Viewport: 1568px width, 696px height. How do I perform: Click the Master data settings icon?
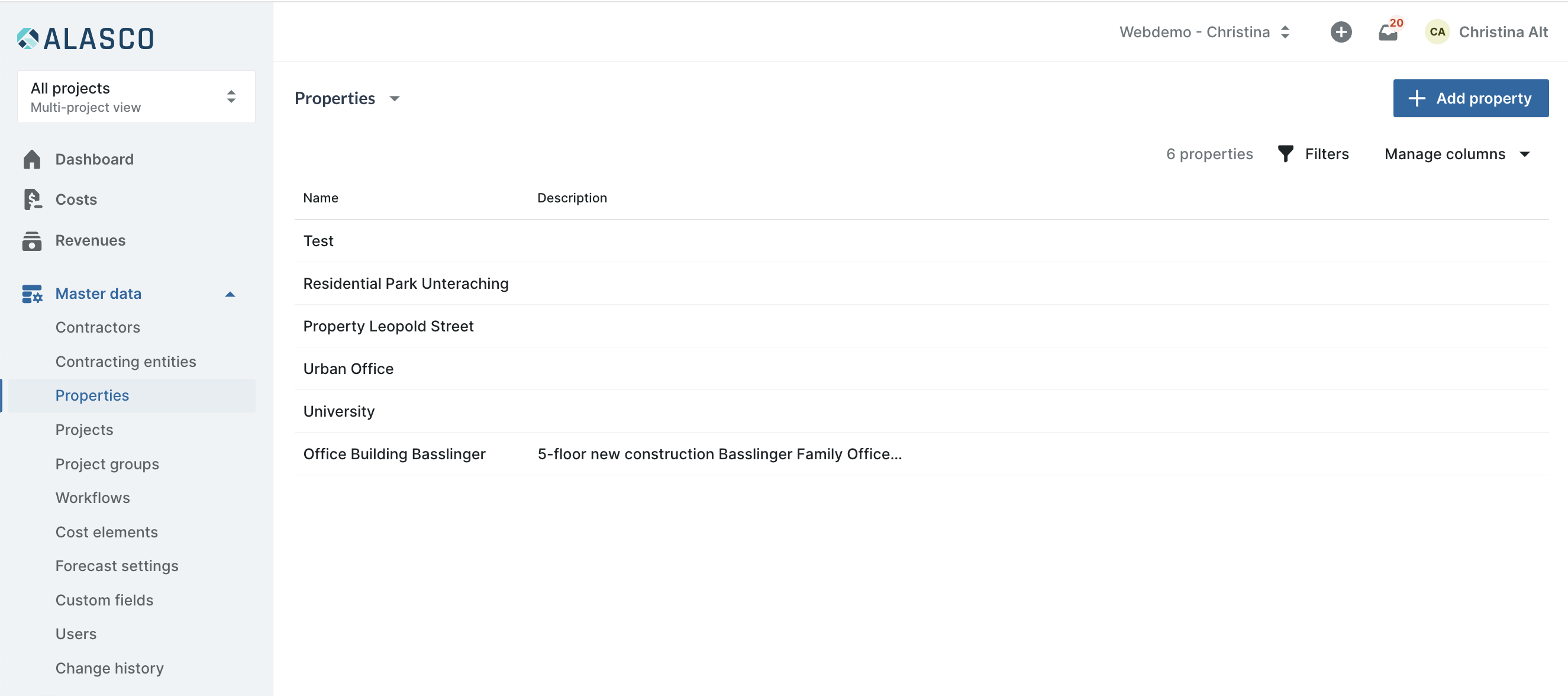point(33,294)
